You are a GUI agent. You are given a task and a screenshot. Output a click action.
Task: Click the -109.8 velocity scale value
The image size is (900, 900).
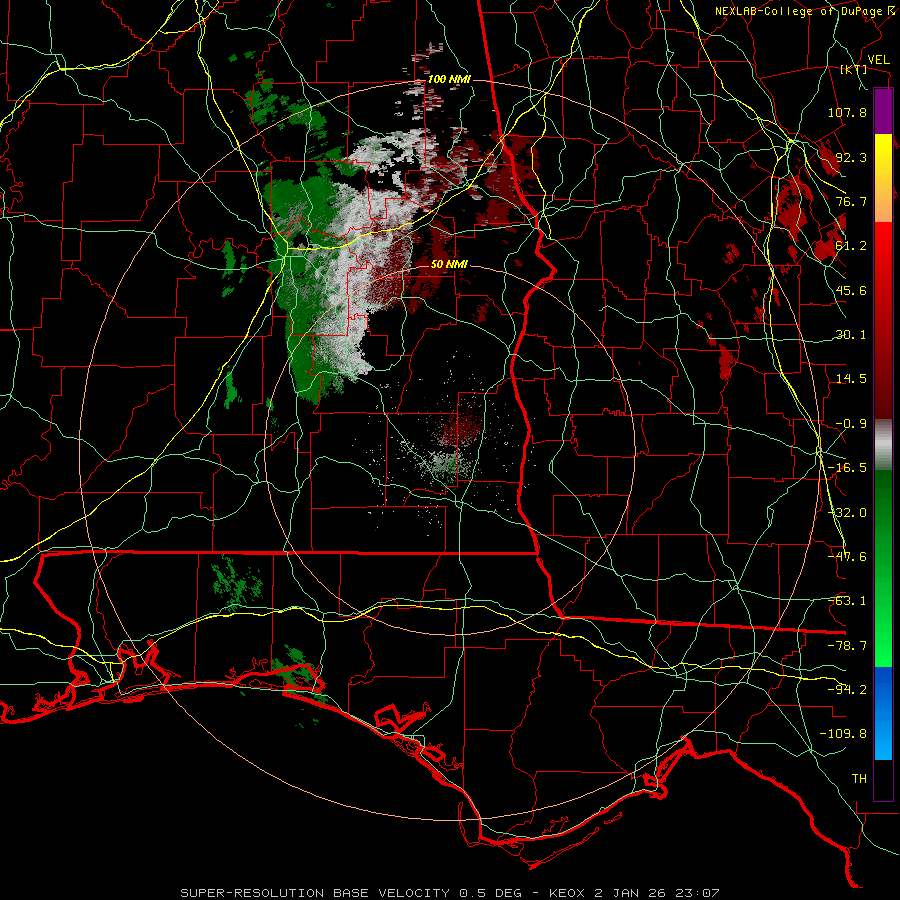[843, 734]
